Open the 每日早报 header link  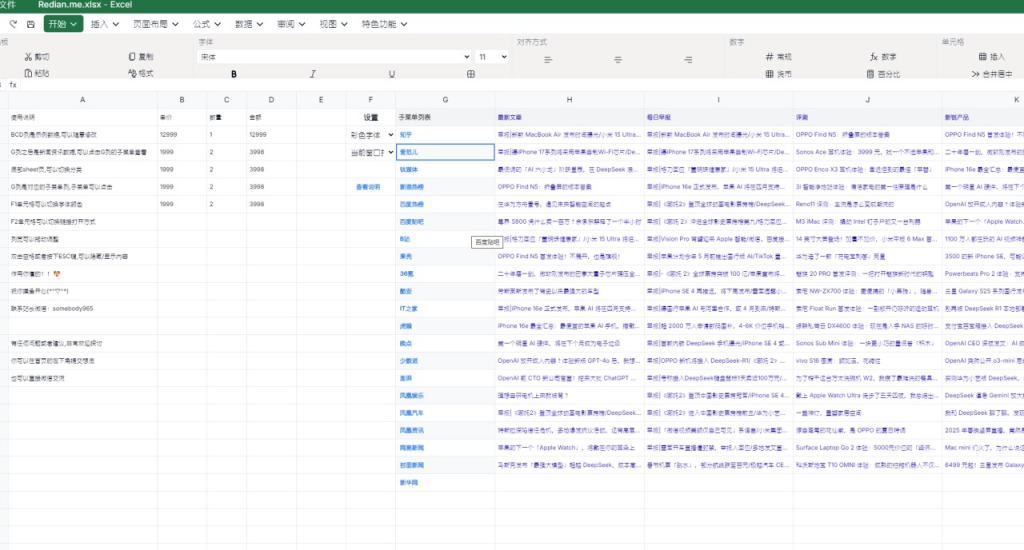pyautogui.click(x=658, y=118)
